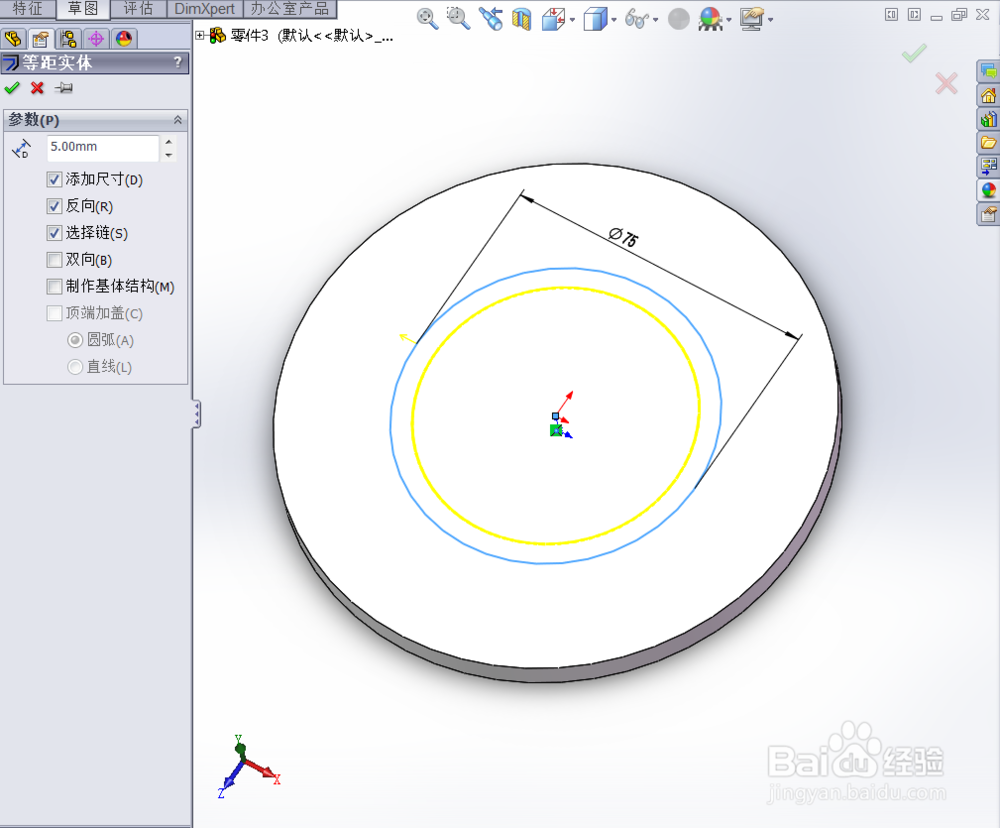Switch to the 评估 tab
Image resolution: width=1000 pixels, height=828 pixels.
click(x=138, y=8)
